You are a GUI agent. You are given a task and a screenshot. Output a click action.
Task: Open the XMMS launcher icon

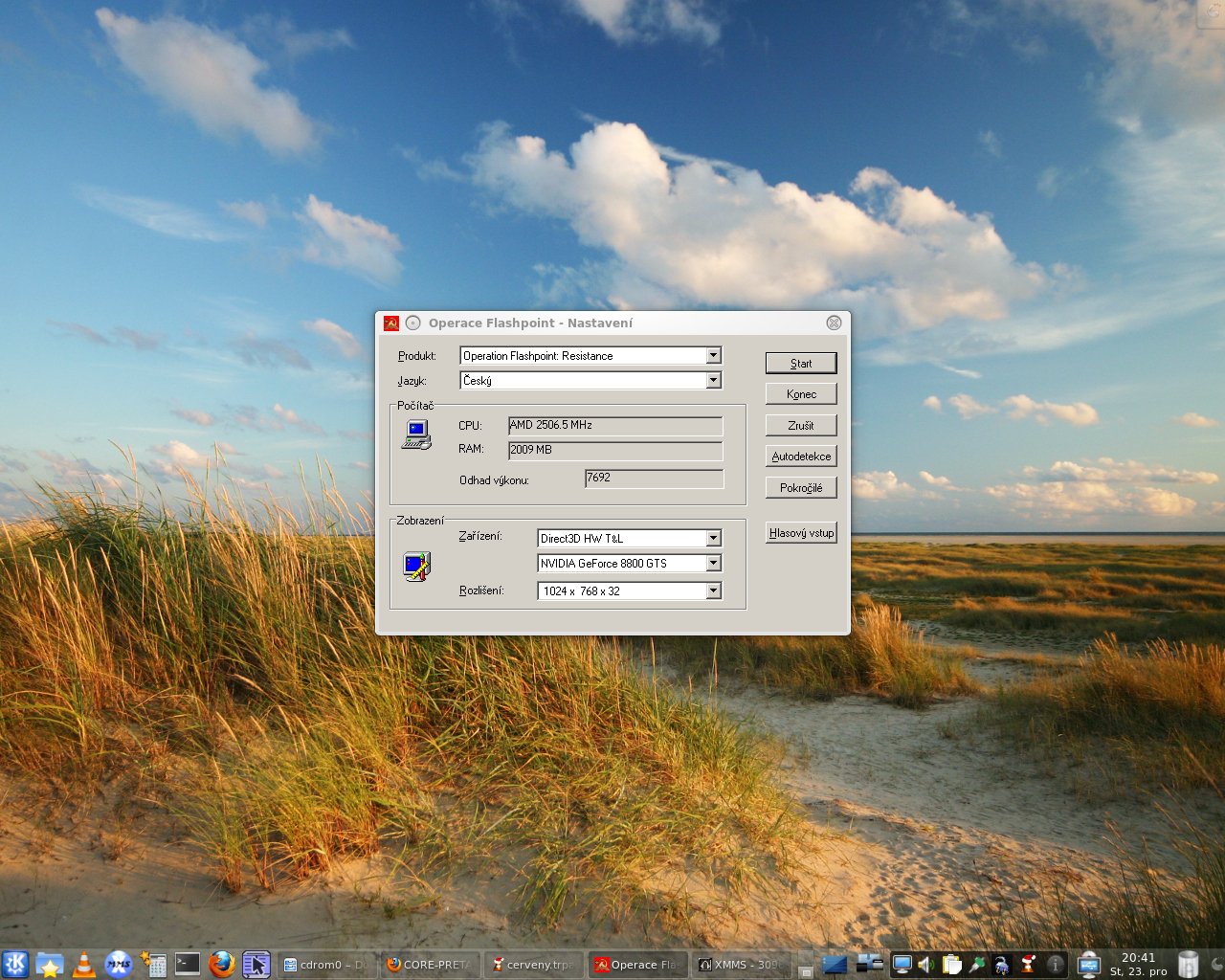(x=118, y=964)
